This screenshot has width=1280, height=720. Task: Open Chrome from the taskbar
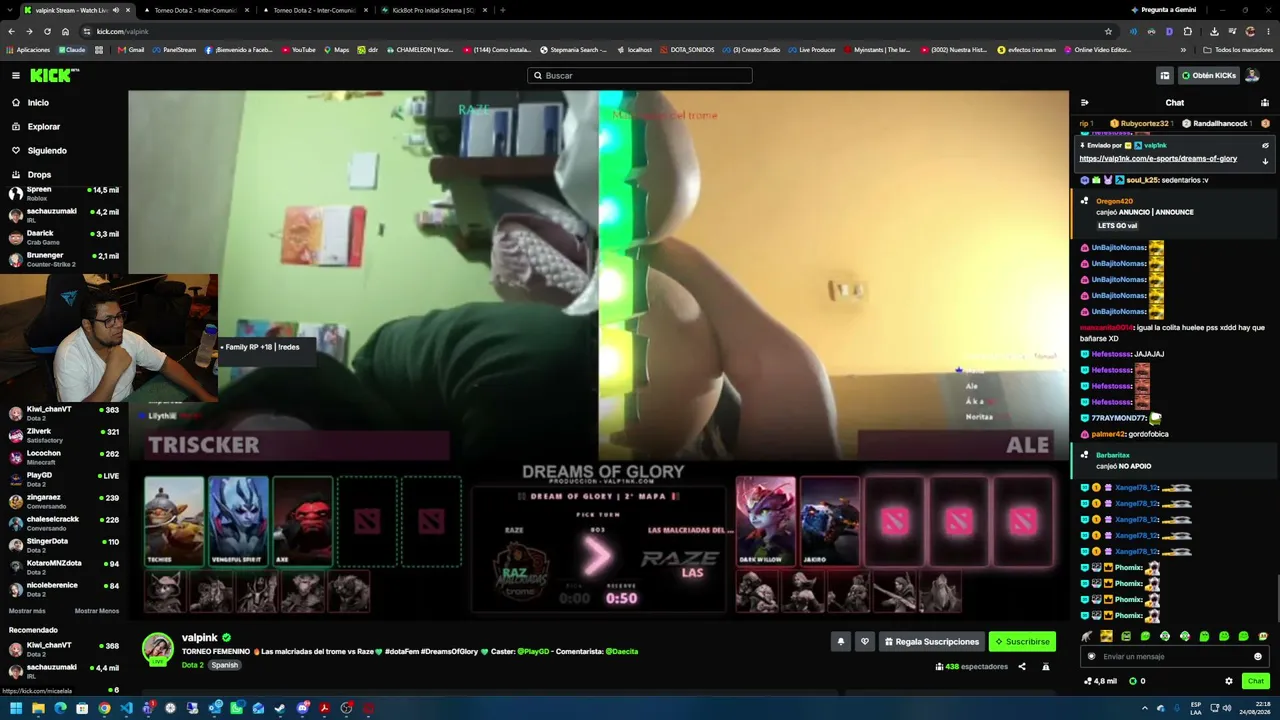[104, 709]
